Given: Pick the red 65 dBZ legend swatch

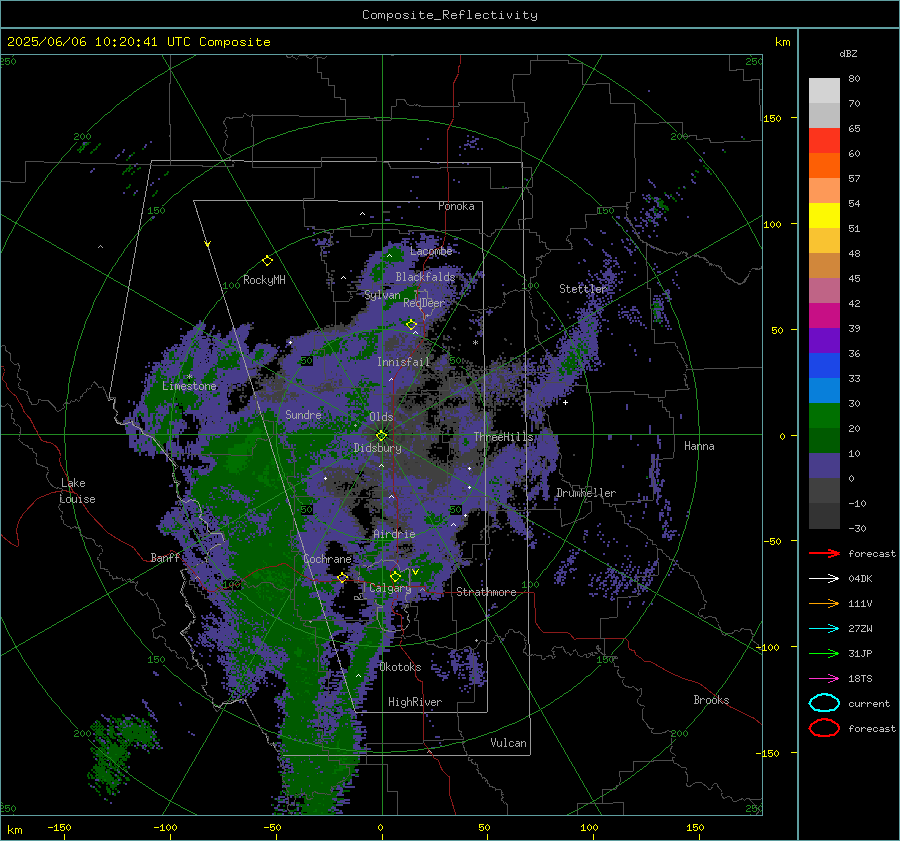Looking at the screenshot, I should pos(824,141).
